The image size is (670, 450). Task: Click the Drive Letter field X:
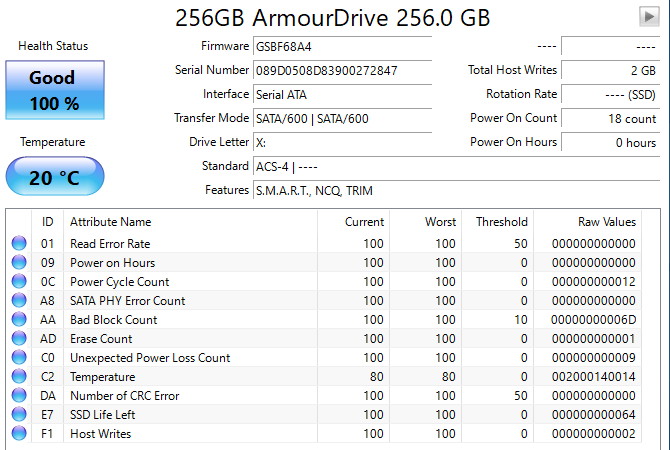click(x=342, y=142)
